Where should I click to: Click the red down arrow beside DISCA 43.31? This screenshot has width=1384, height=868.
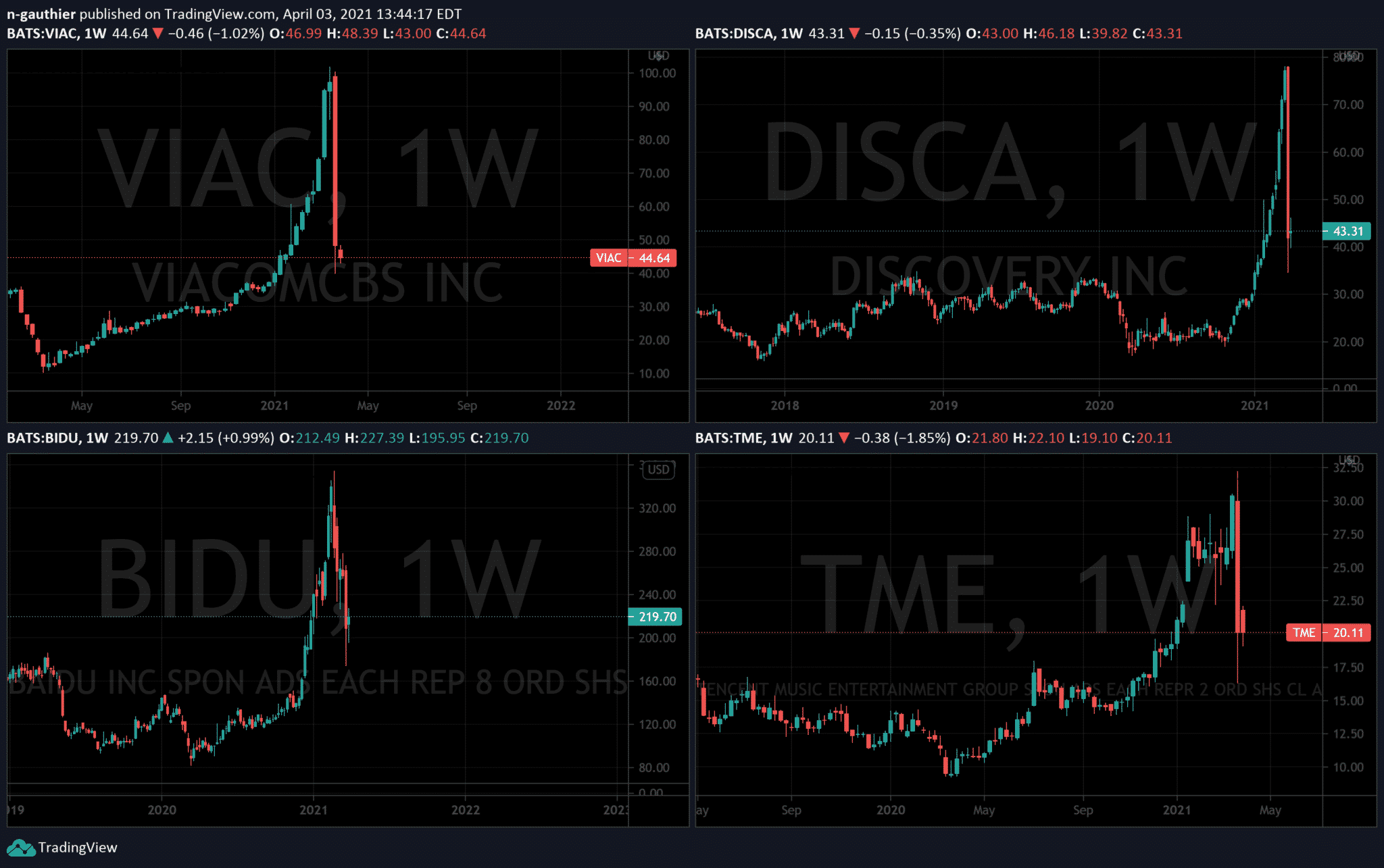[854, 34]
